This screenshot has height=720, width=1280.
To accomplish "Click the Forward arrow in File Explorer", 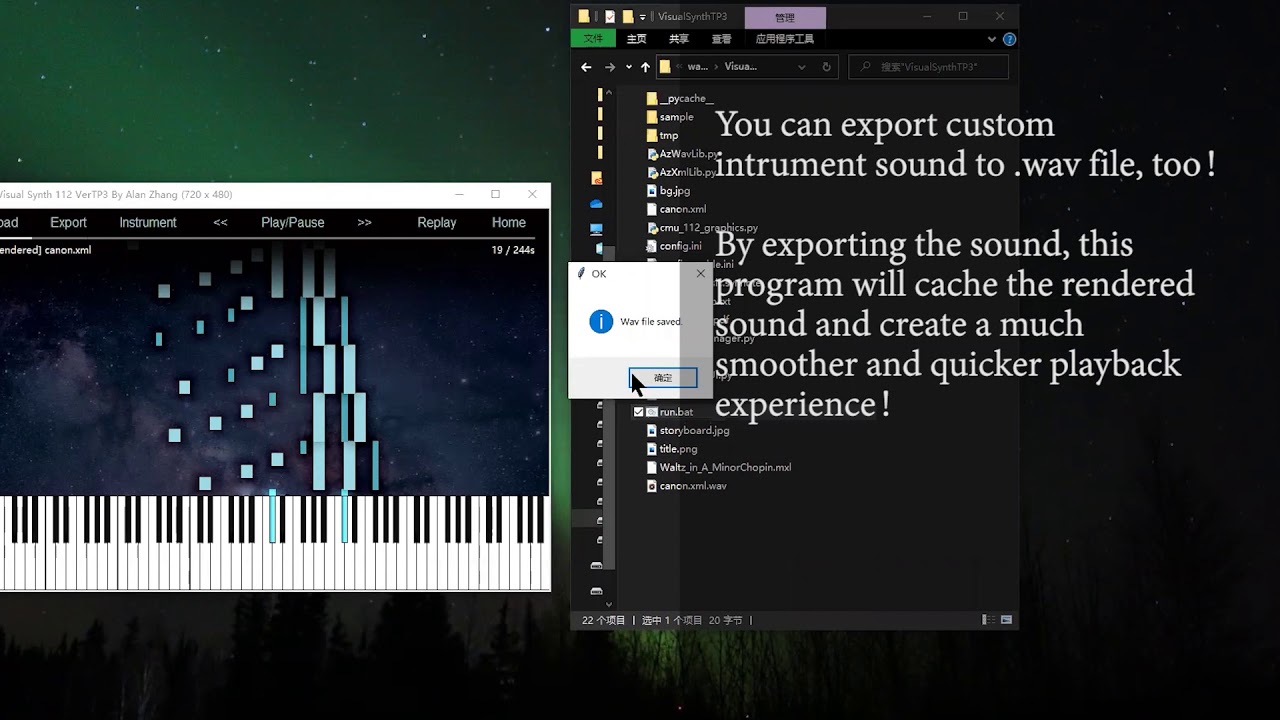I will tap(610, 67).
